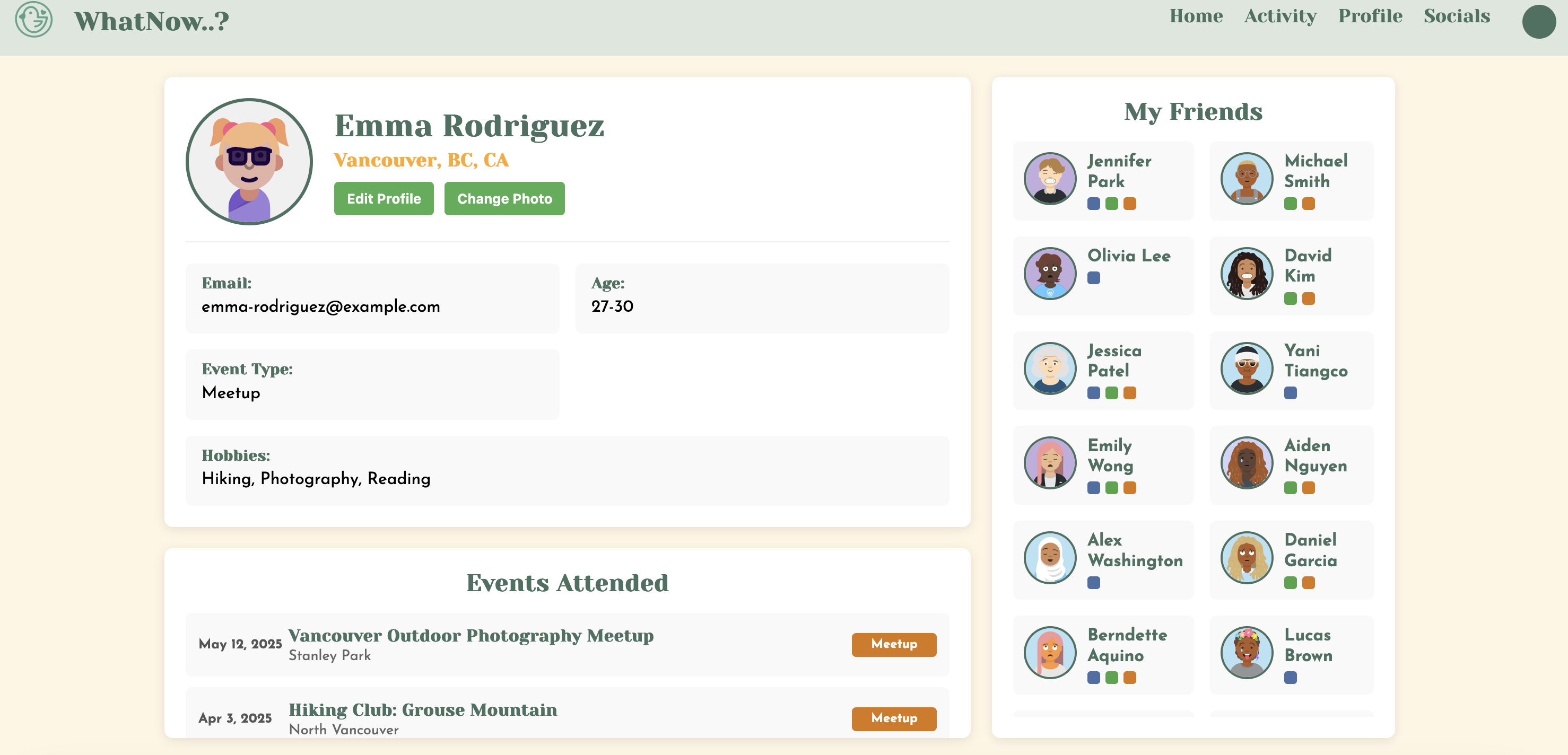Navigate to Socials
1568x755 pixels.
click(x=1456, y=16)
